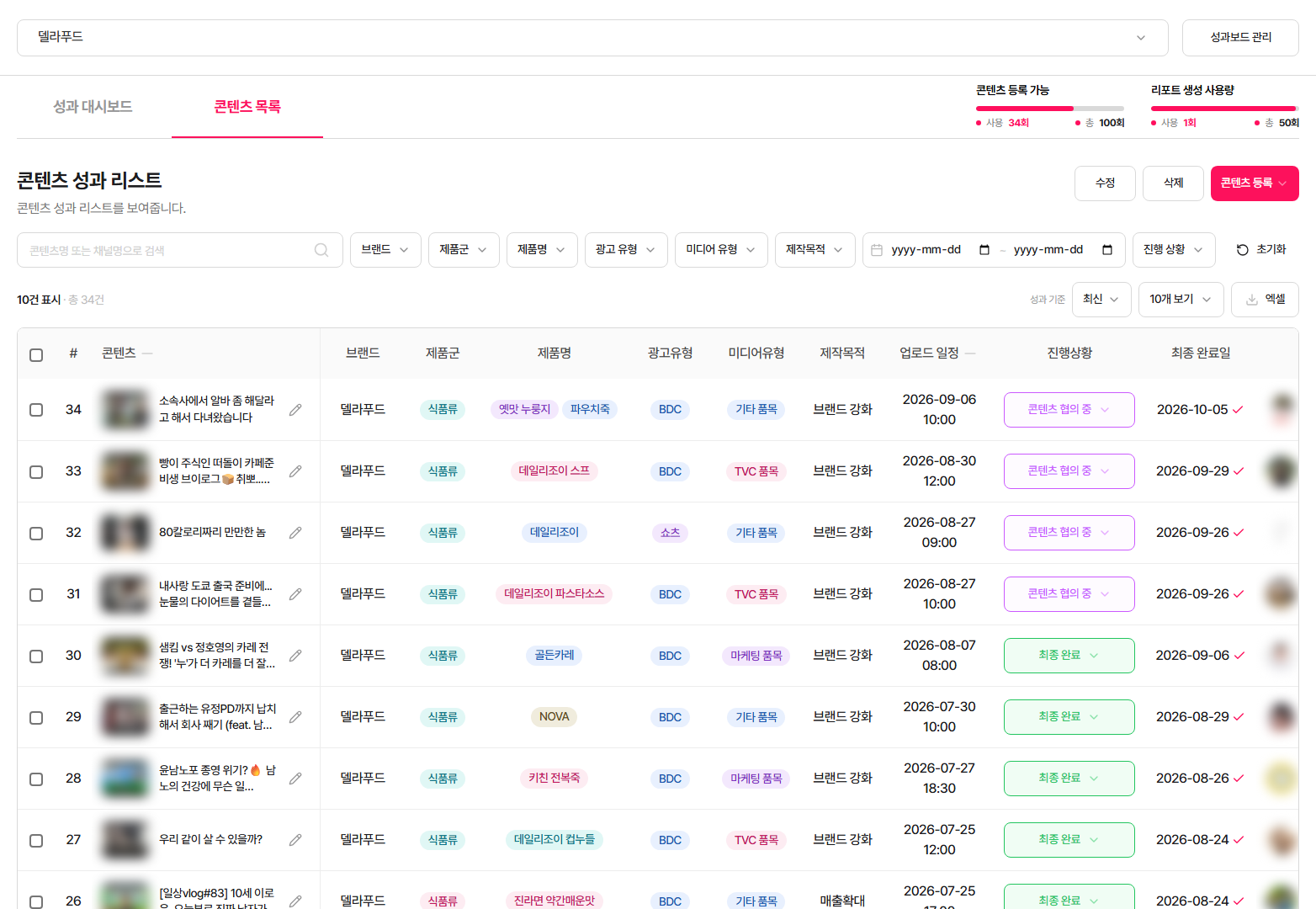The width and height of the screenshot is (1316, 909).
Task: Check the box for row 34
Action: (x=36, y=410)
